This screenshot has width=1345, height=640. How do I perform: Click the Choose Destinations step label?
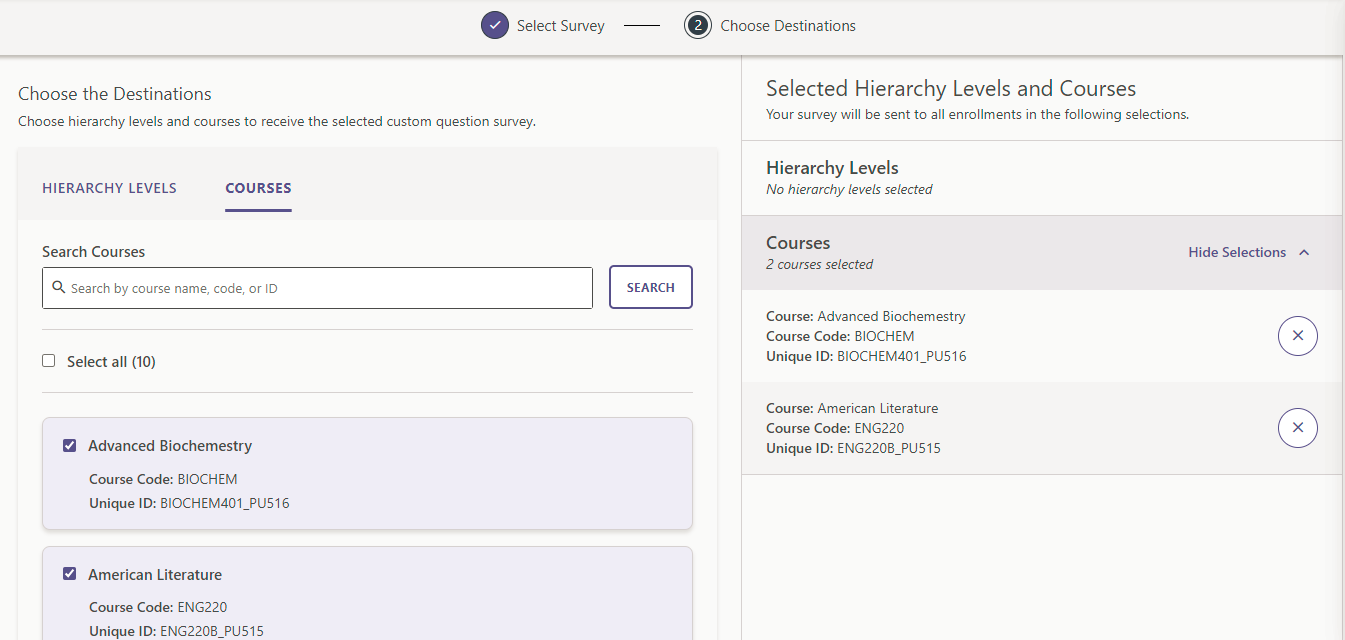click(788, 26)
